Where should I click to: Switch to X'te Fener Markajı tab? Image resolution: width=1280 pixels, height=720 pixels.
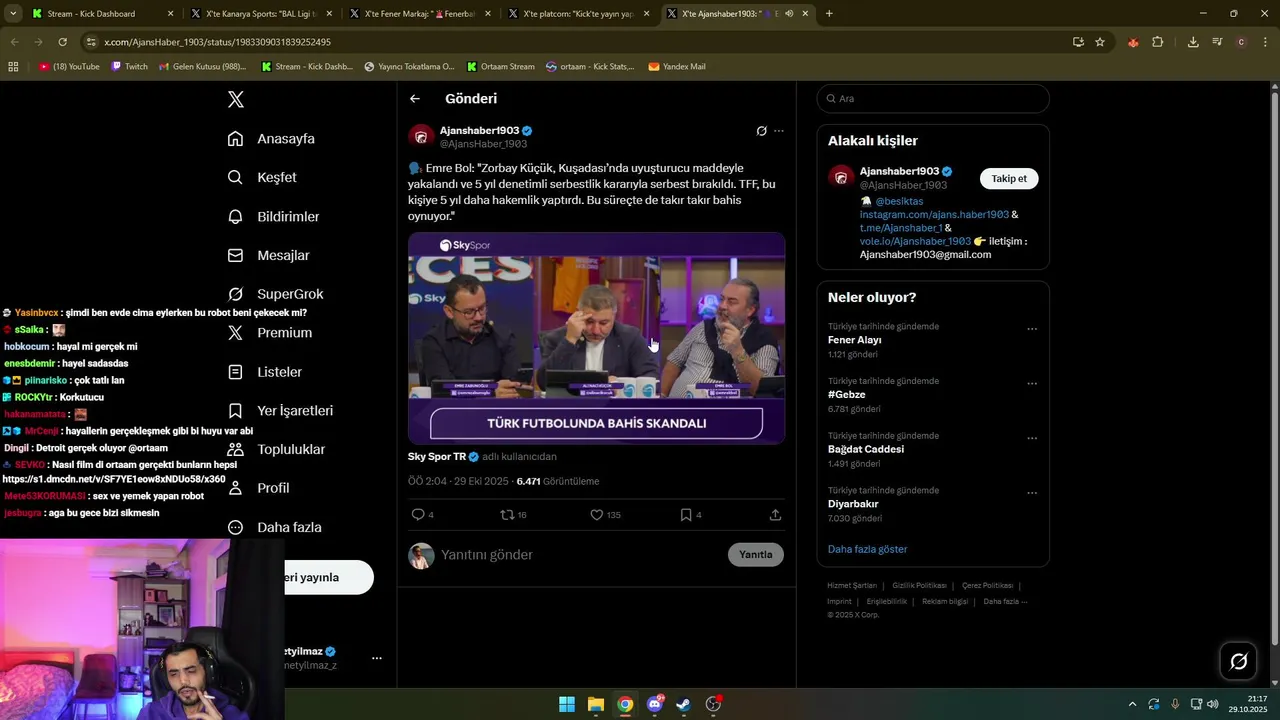[420, 14]
